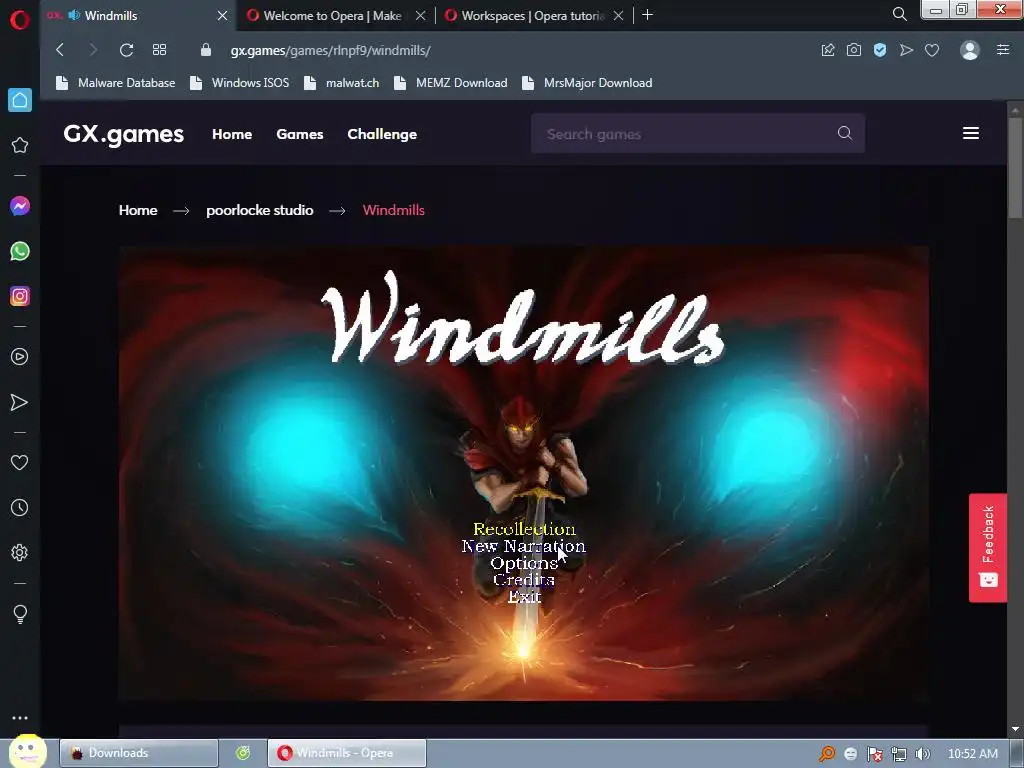Open sidebar settings gear

tap(20, 552)
